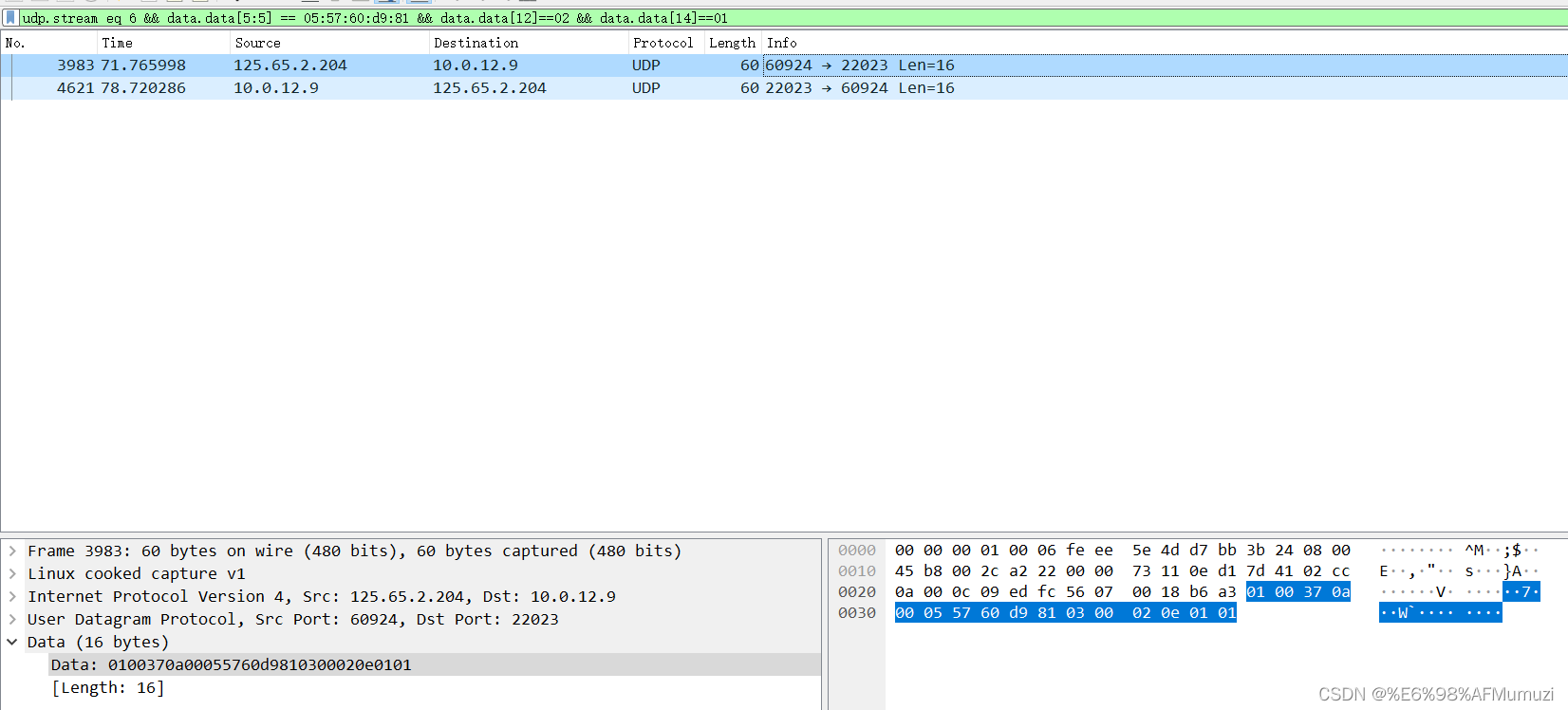Select User Datagram Protocol line

tap(293, 619)
